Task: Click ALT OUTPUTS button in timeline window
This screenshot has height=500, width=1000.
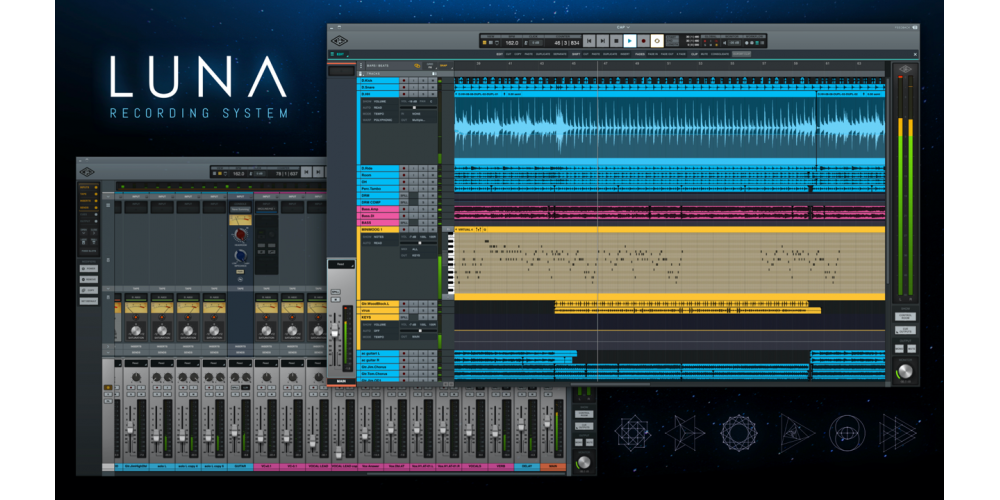Action: [x=905, y=330]
